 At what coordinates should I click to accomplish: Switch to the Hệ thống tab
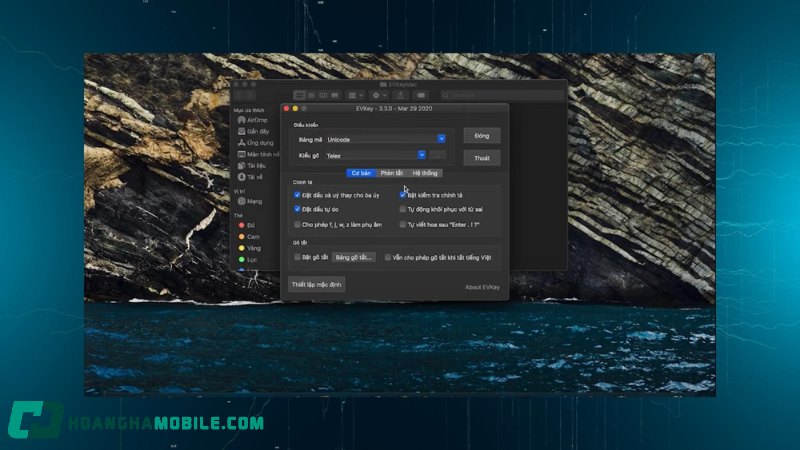tap(425, 173)
